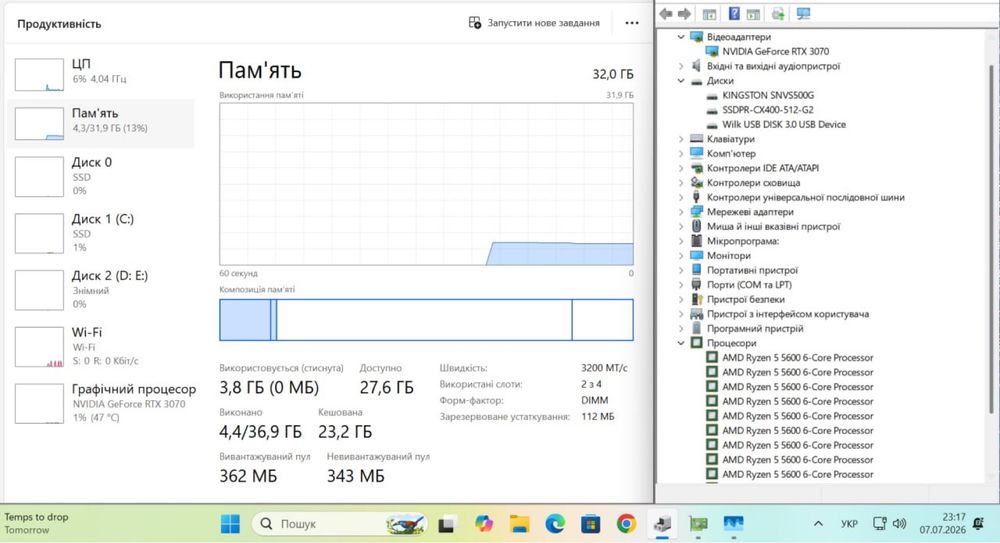Select the Wilk USB DISK 3.0 USB Device entry
The image size is (1000, 543).
[x=783, y=124]
